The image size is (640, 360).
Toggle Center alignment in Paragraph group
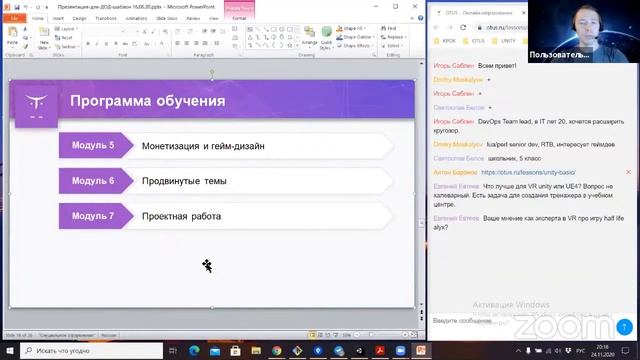click(187, 43)
